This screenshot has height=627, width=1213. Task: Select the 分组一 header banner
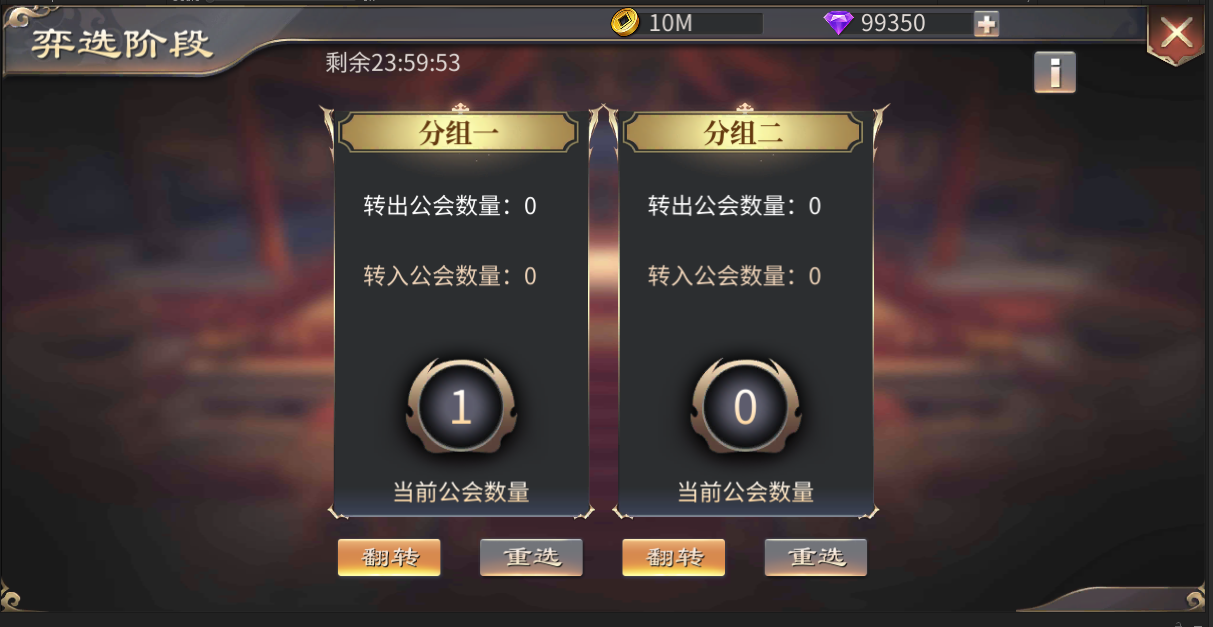coord(460,132)
